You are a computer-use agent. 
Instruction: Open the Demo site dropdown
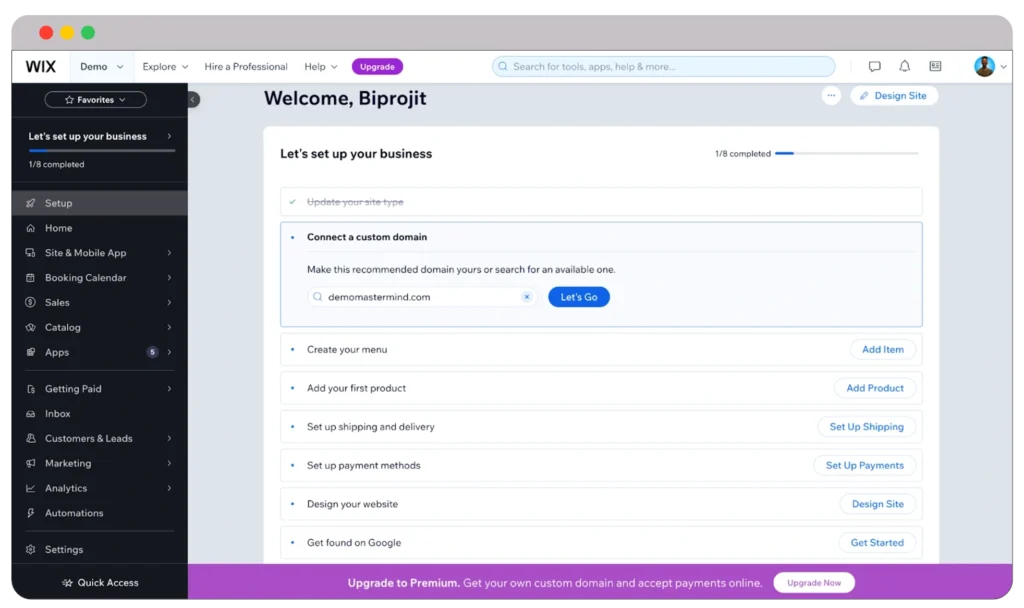pos(102,67)
